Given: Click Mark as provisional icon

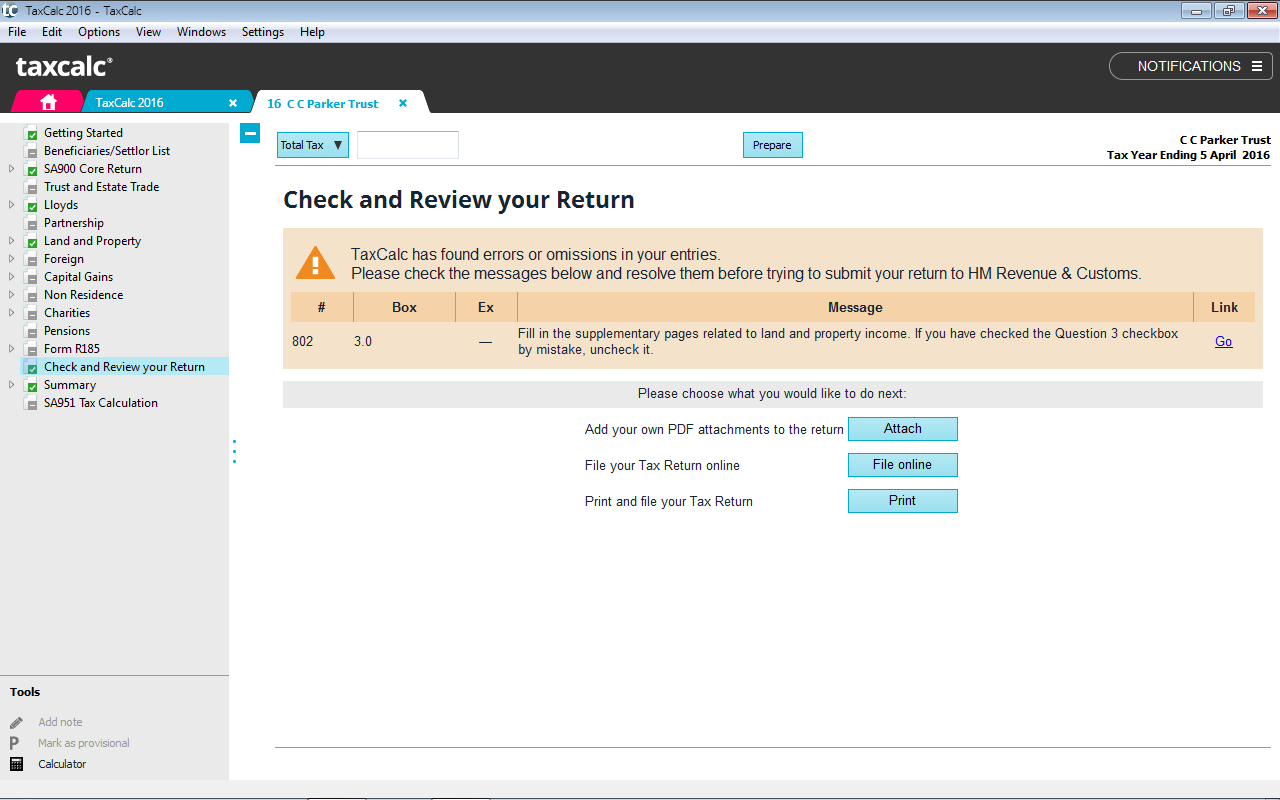Looking at the screenshot, I should 15,743.
